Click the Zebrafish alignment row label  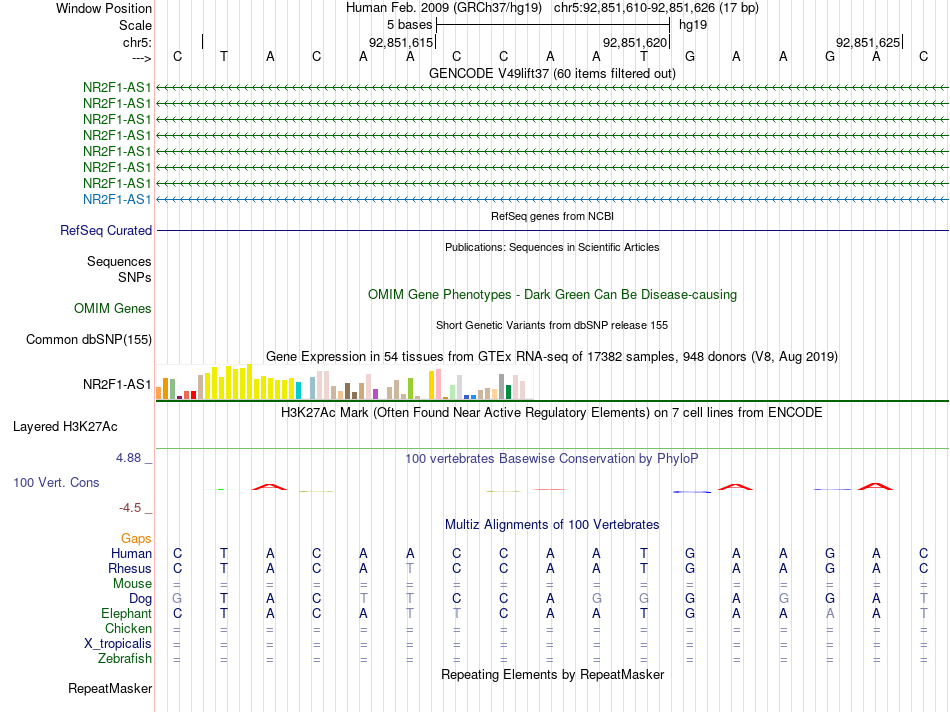[125, 658]
